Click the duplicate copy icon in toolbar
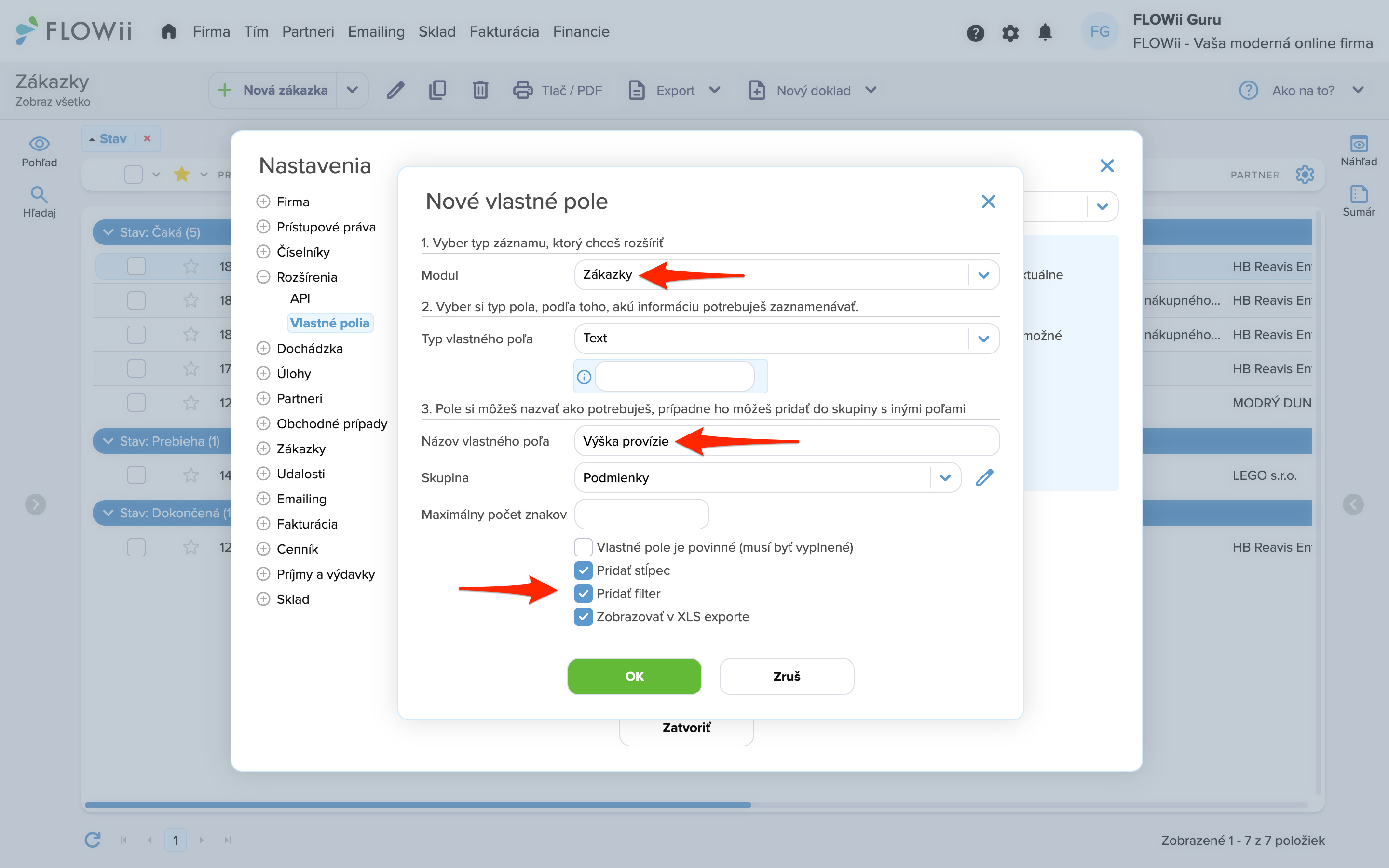Viewport: 1389px width, 868px height. click(x=437, y=90)
